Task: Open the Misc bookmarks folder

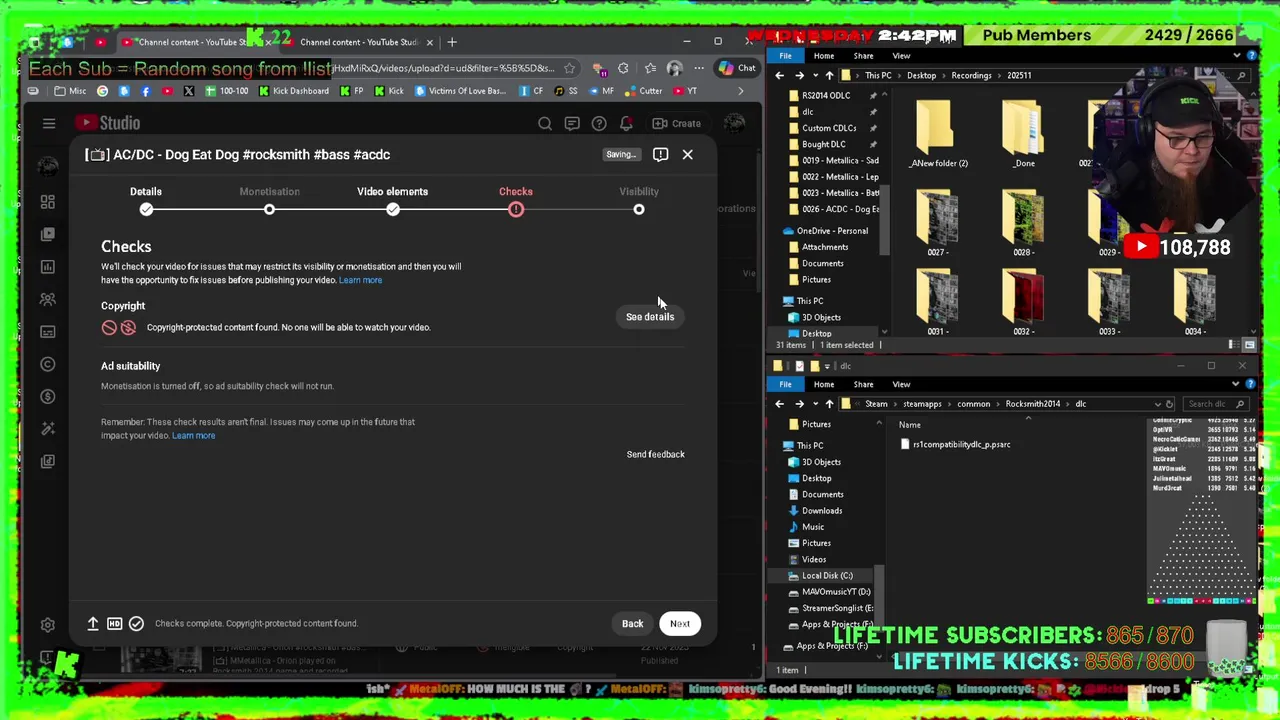Action: (x=70, y=91)
